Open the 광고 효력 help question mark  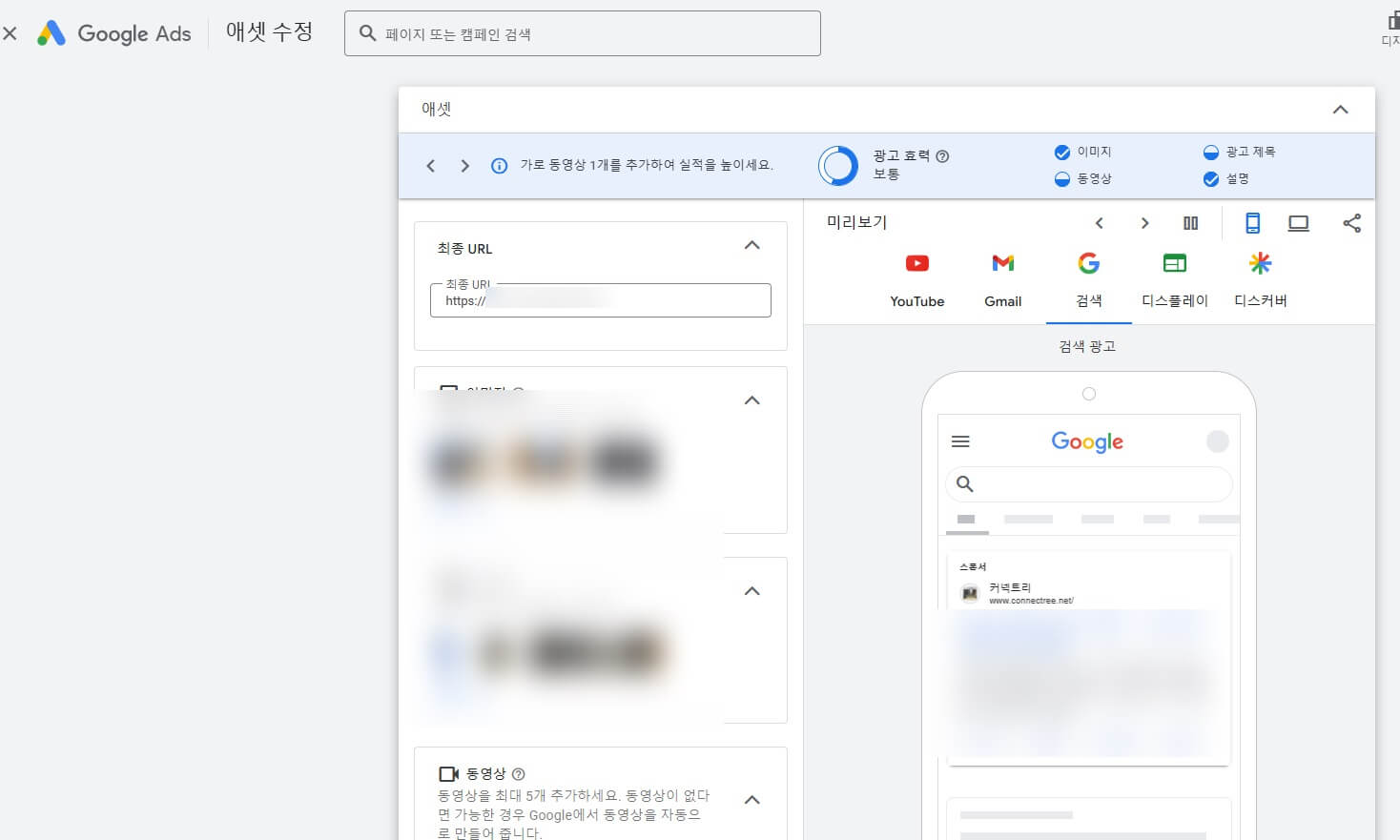pyautogui.click(x=942, y=156)
